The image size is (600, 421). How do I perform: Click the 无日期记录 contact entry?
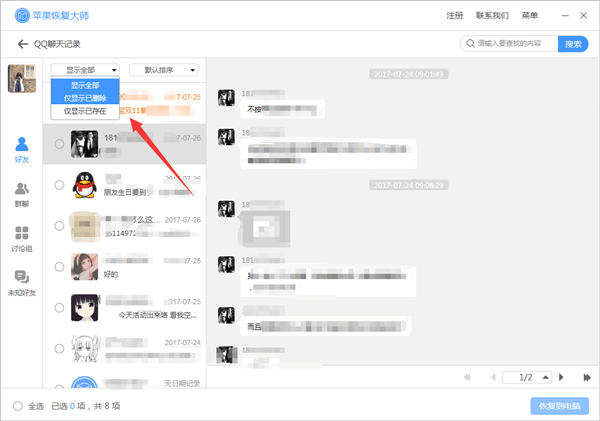(125, 382)
